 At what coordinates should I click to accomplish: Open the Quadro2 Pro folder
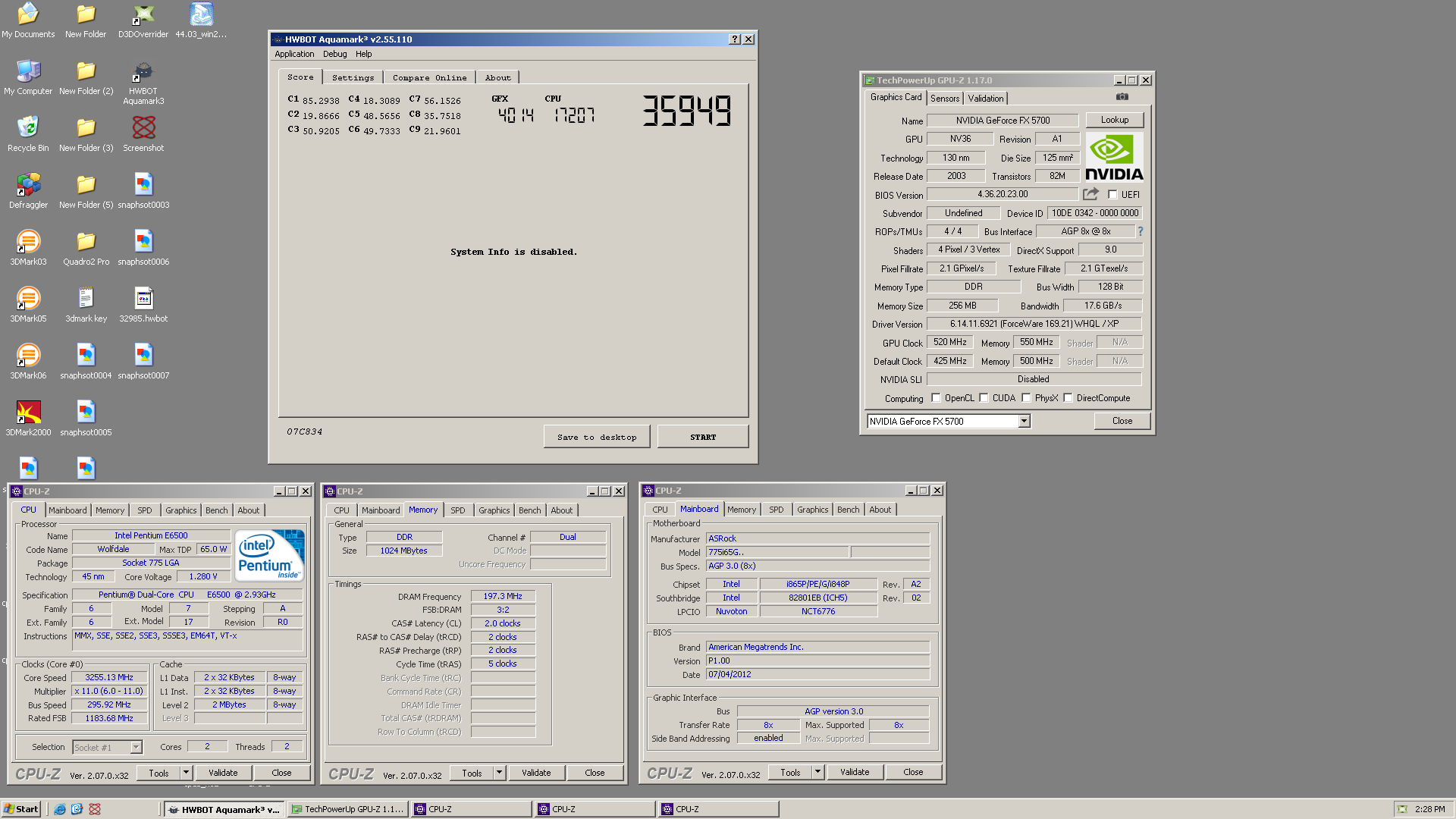(x=86, y=248)
